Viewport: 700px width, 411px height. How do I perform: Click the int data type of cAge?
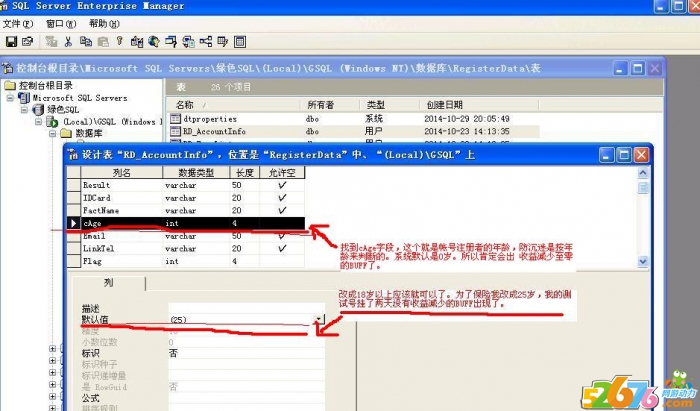tap(196, 223)
